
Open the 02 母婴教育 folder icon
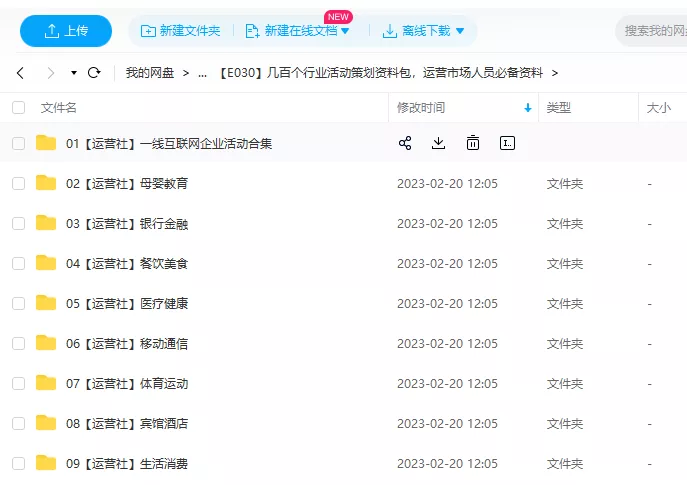click(46, 183)
